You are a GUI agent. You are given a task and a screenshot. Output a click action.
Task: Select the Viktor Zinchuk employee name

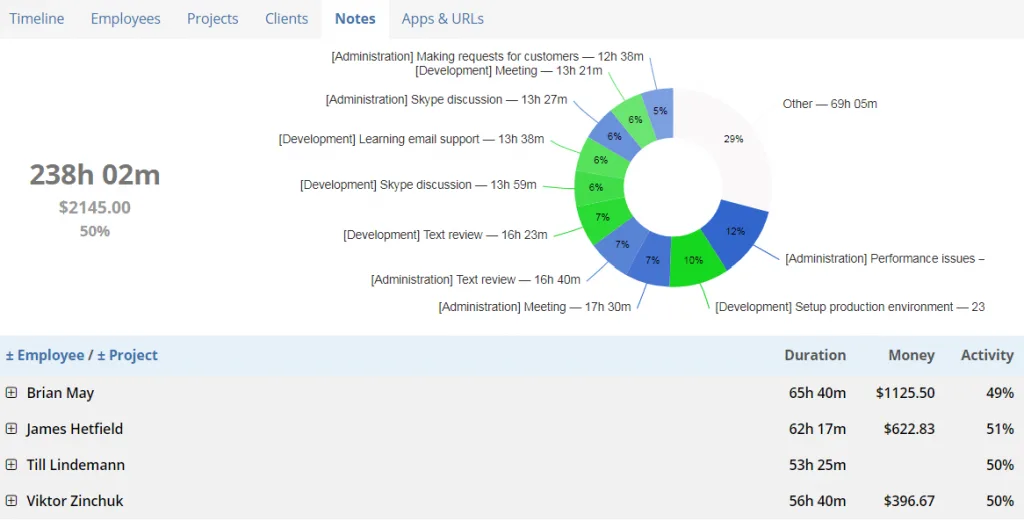point(74,501)
